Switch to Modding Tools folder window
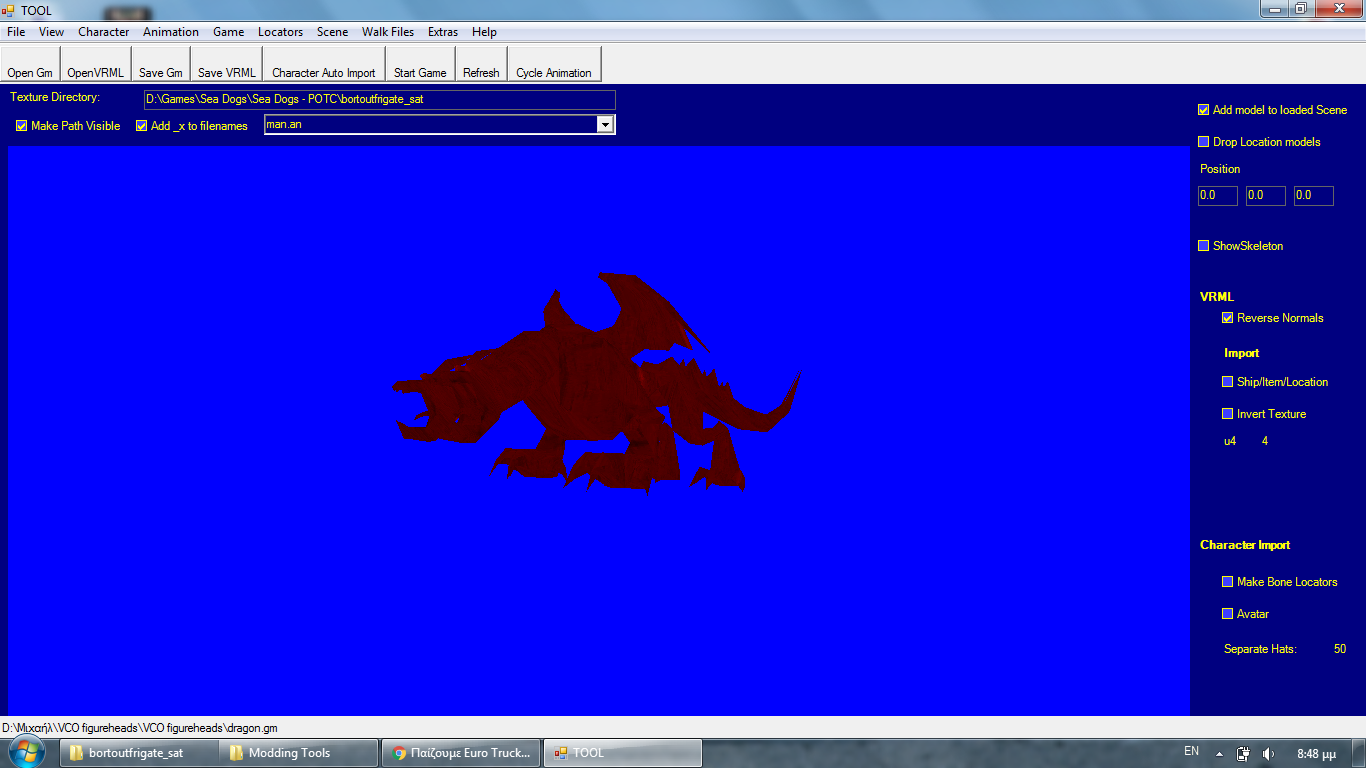This screenshot has width=1366, height=768. click(x=299, y=753)
